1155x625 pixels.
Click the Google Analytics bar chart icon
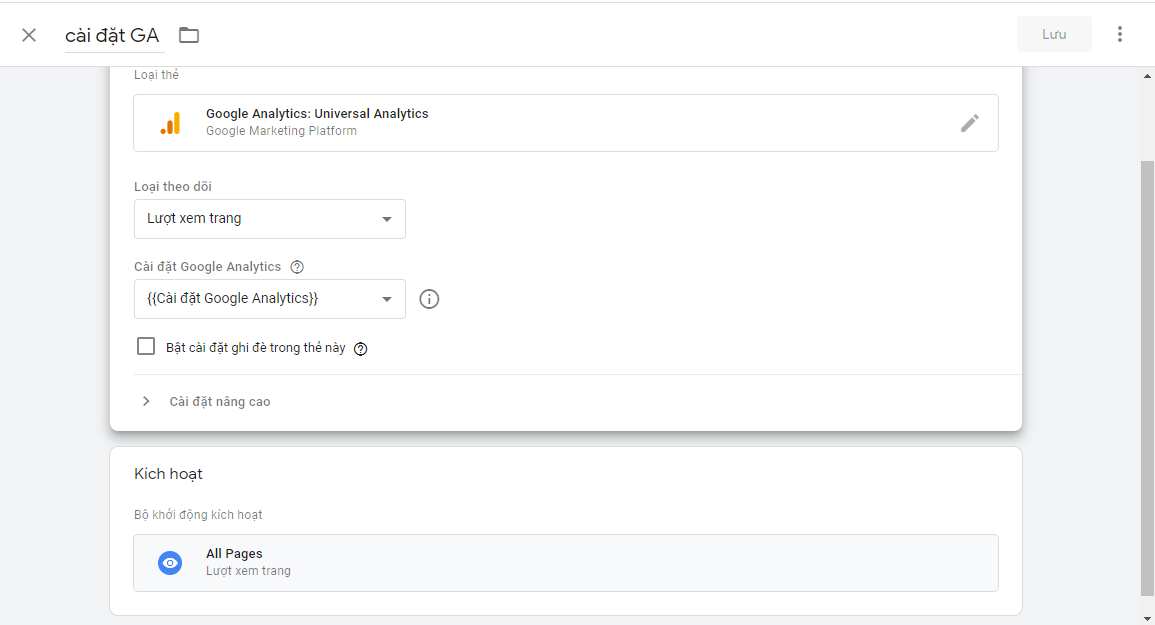pos(170,123)
